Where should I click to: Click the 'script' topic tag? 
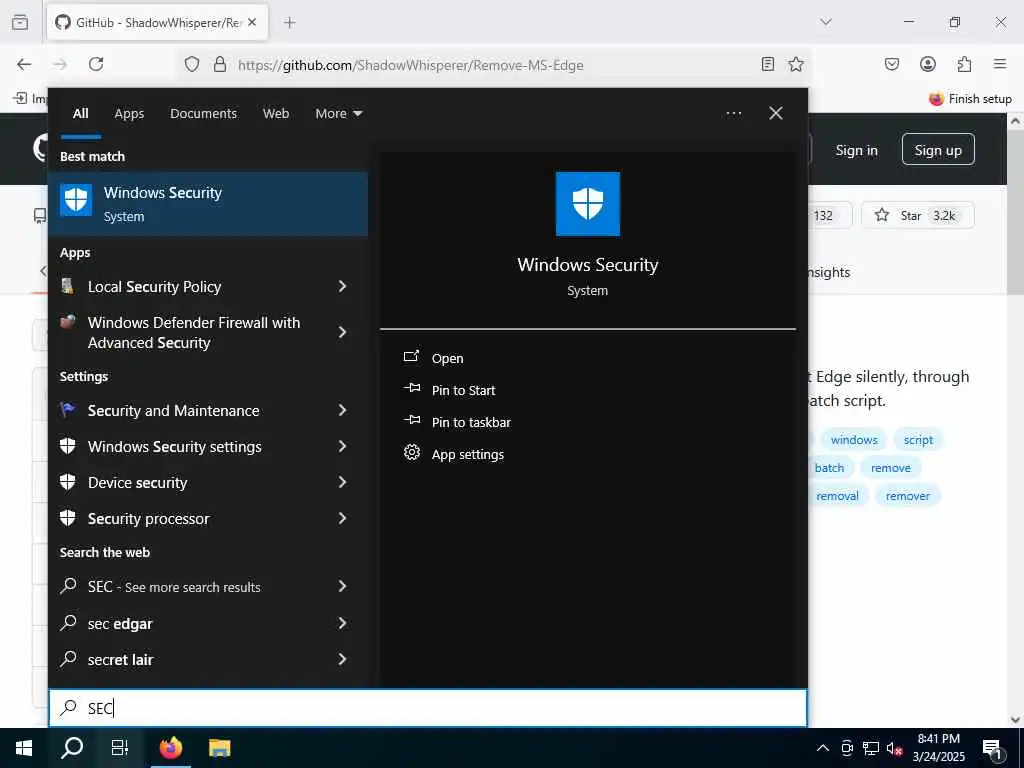tap(918, 440)
